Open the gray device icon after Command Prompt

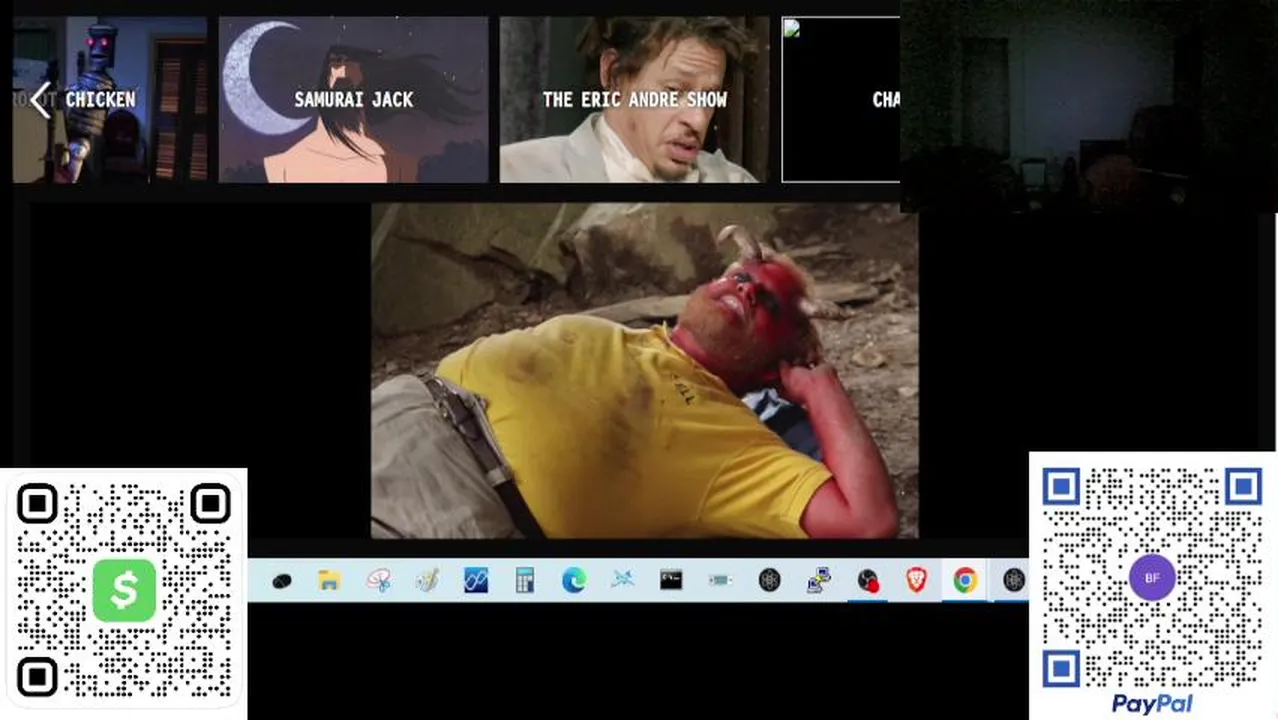pyautogui.click(x=720, y=580)
